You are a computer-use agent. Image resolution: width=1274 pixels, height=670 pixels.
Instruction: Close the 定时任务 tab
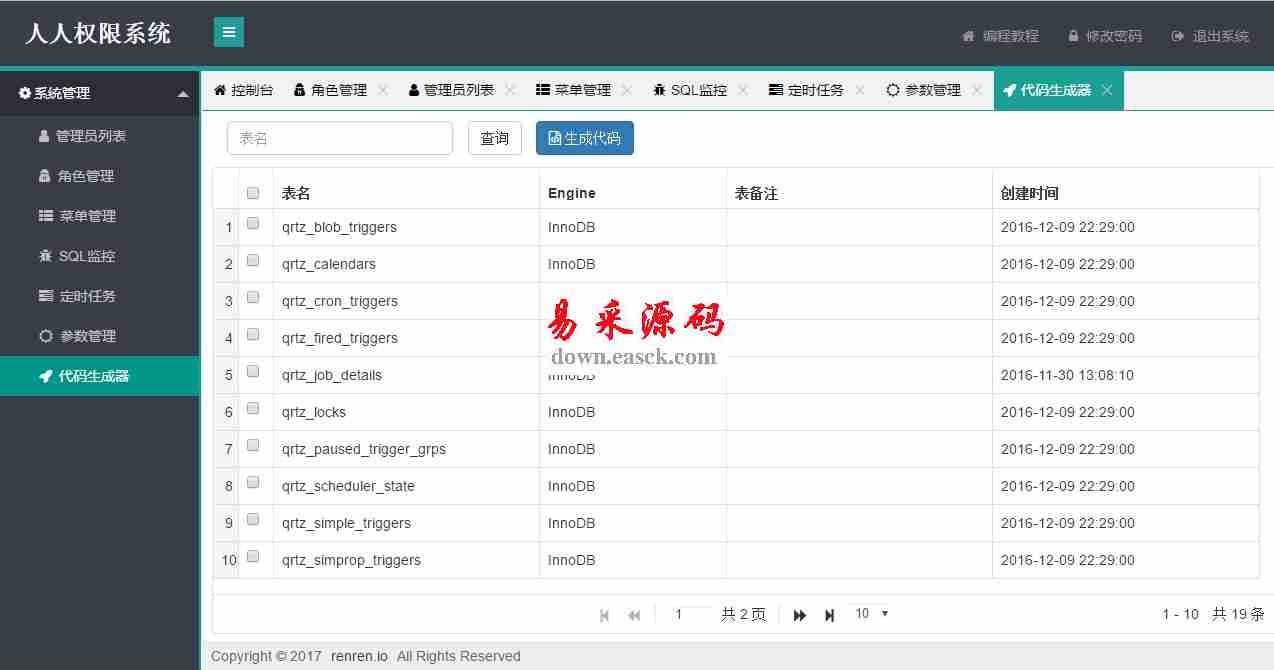click(860, 90)
